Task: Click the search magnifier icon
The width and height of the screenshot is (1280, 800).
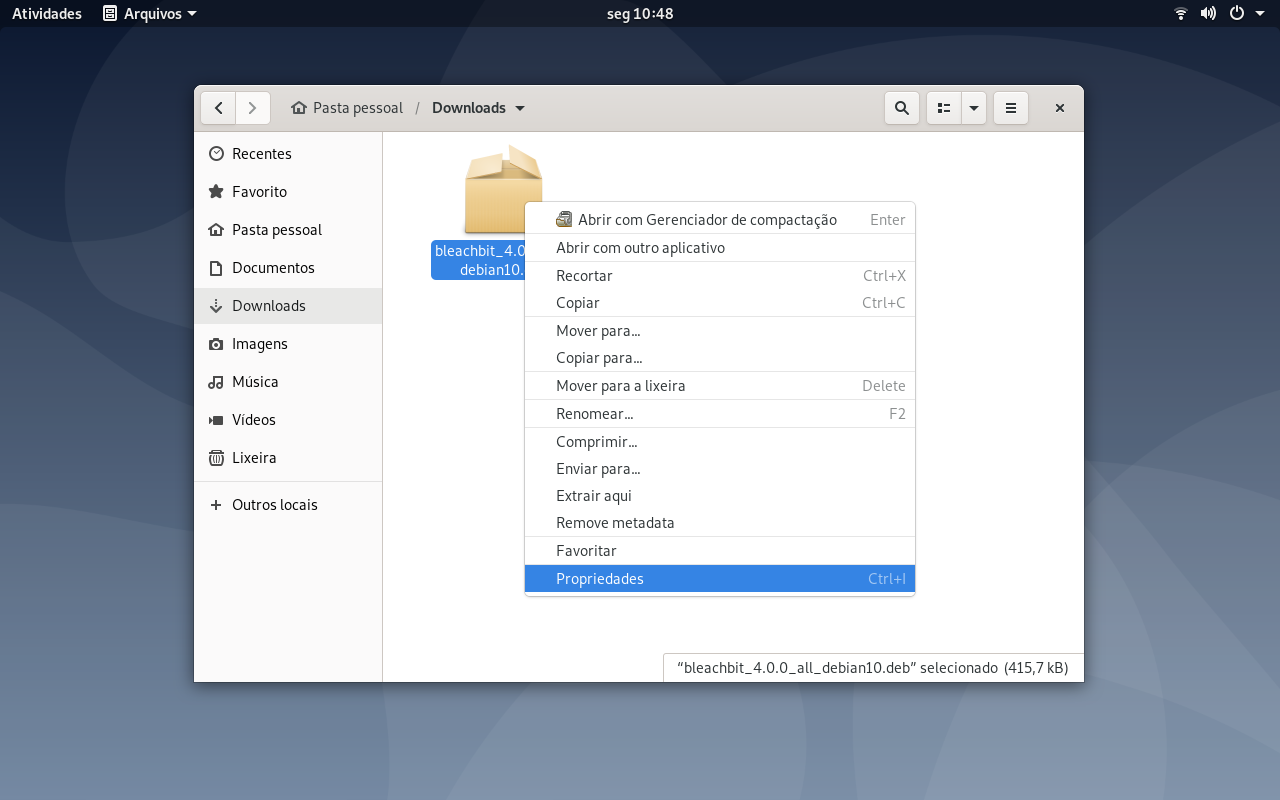Action: [901, 108]
